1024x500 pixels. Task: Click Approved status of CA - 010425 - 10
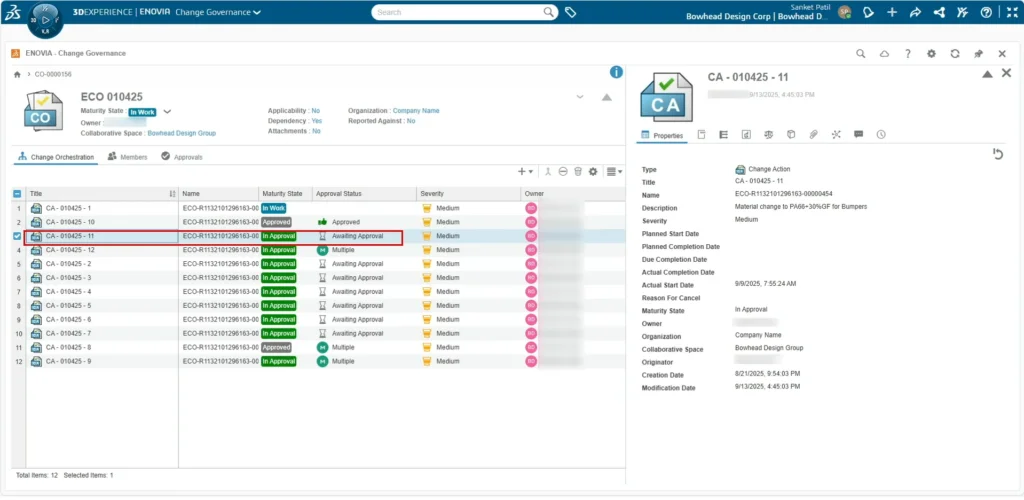click(338, 223)
